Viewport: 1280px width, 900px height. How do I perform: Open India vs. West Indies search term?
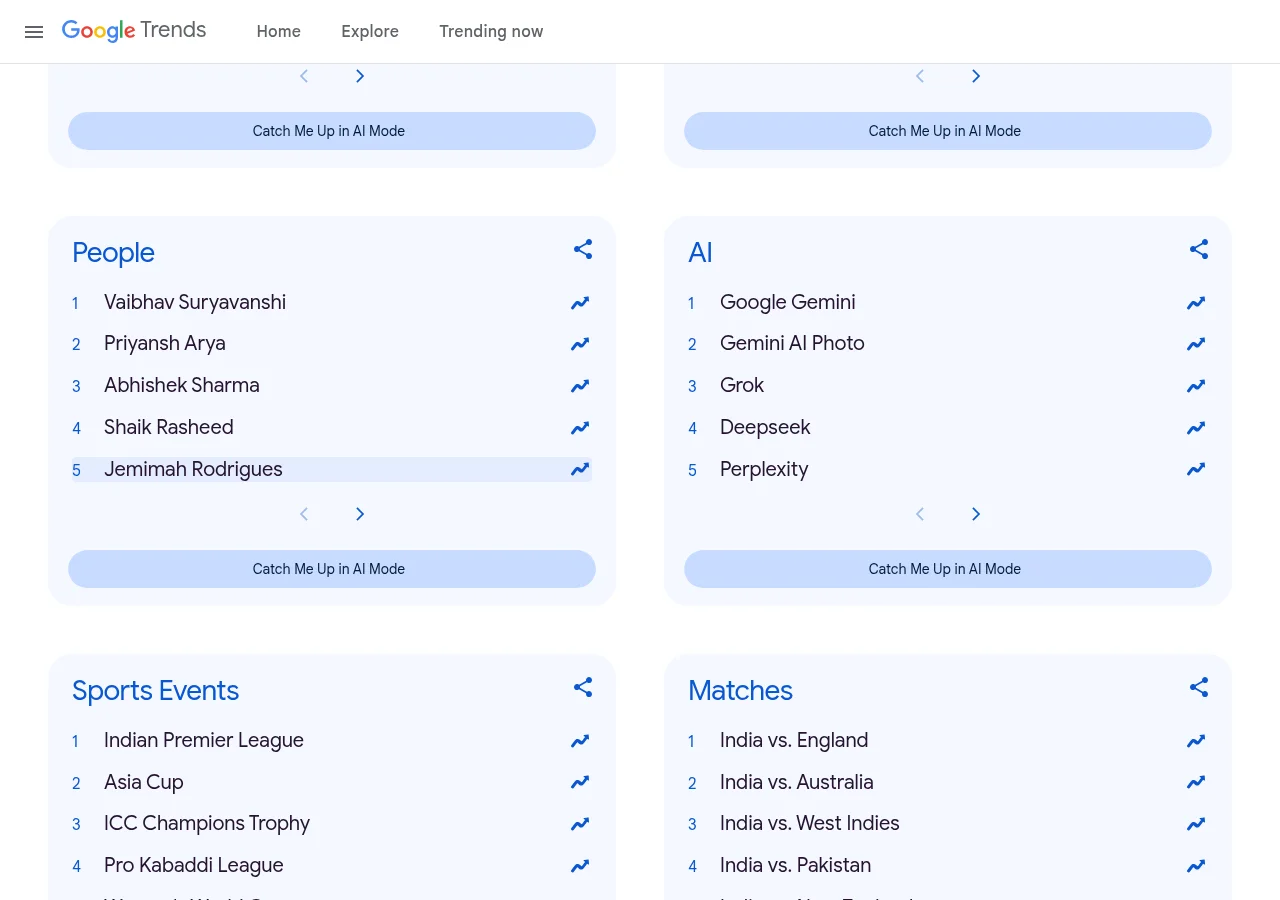coord(810,823)
